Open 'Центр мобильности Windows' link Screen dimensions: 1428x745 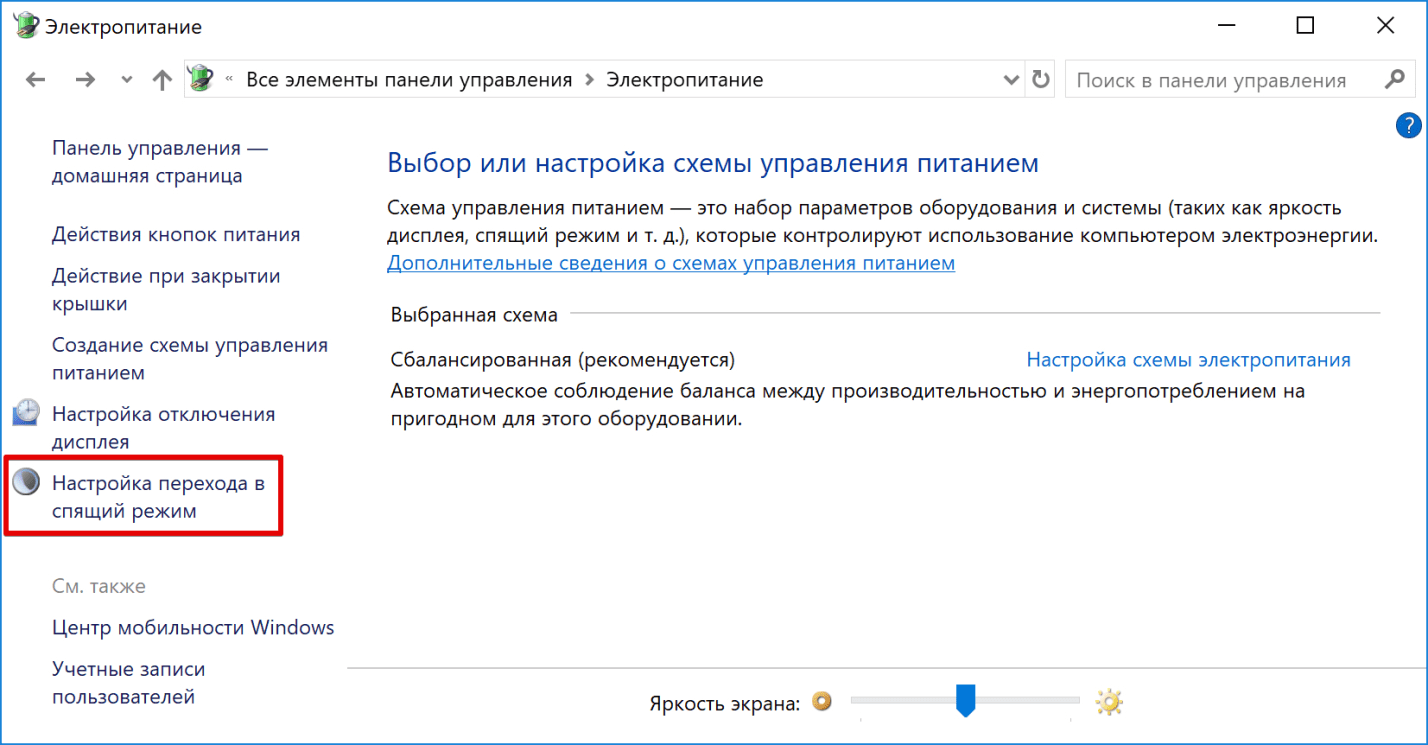tap(193, 628)
